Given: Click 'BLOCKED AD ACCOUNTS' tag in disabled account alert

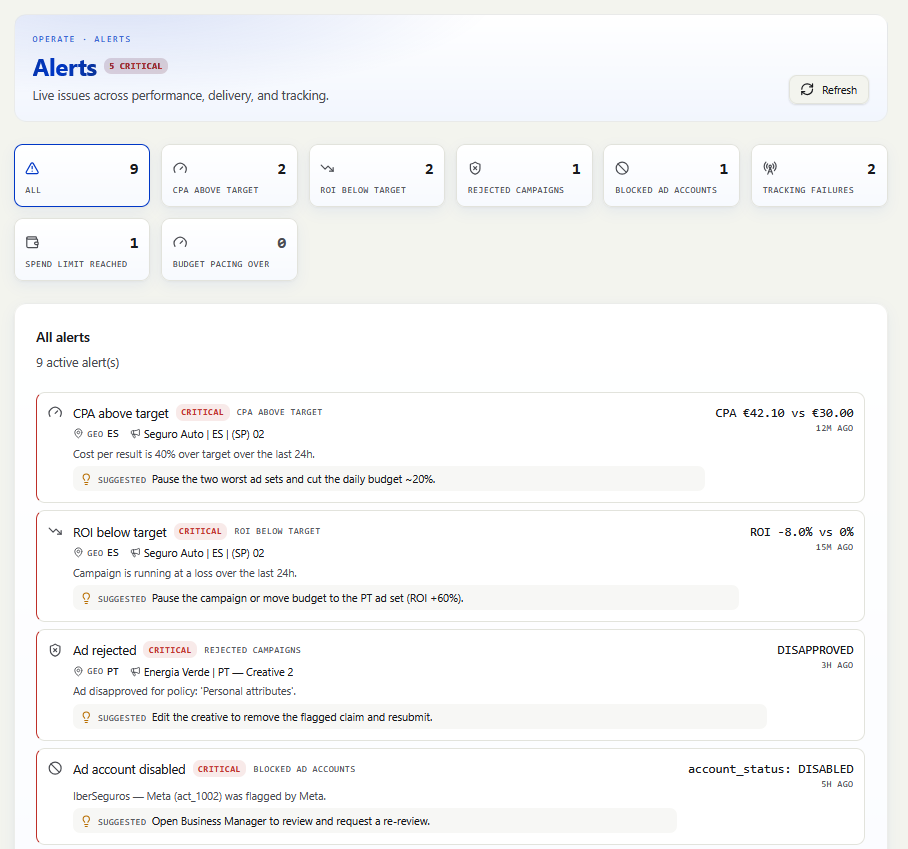Looking at the screenshot, I should coord(304,769).
